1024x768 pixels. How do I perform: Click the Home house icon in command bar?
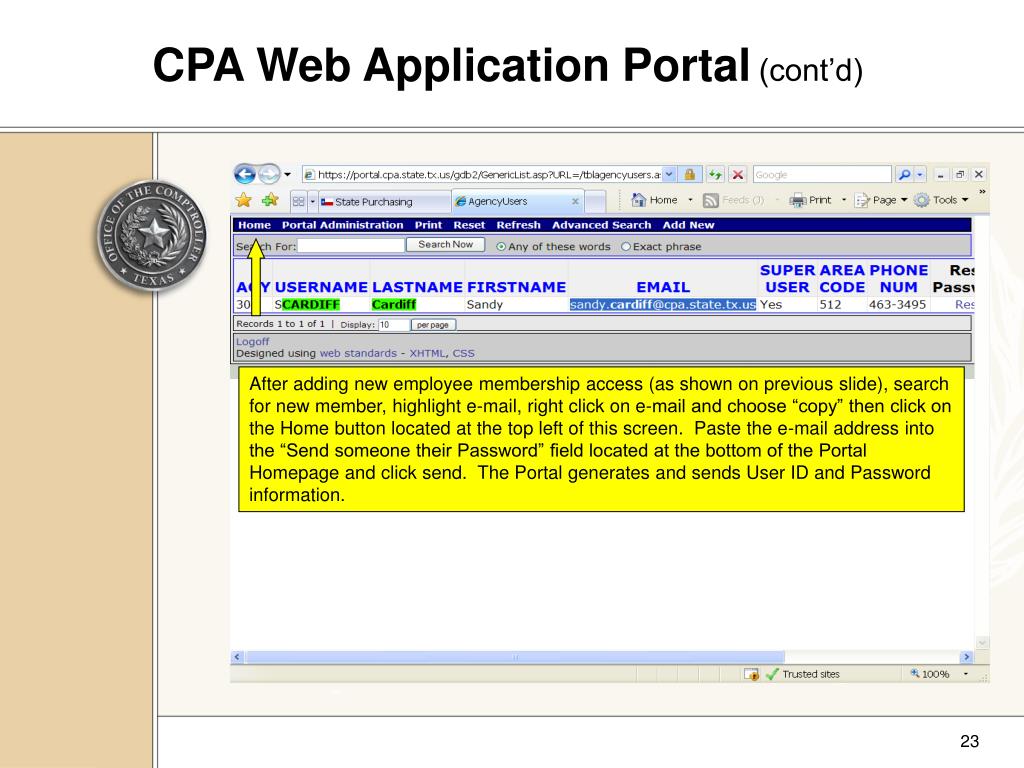(639, 200)
